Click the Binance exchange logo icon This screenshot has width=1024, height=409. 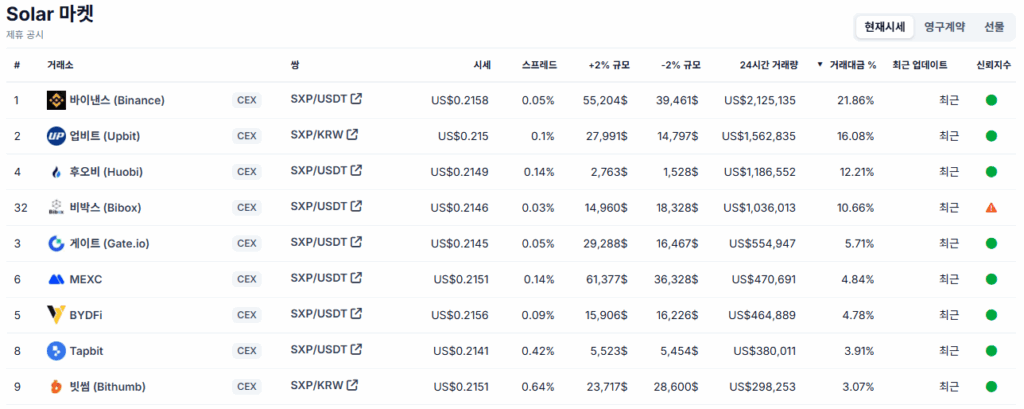[x=56, y=100]
